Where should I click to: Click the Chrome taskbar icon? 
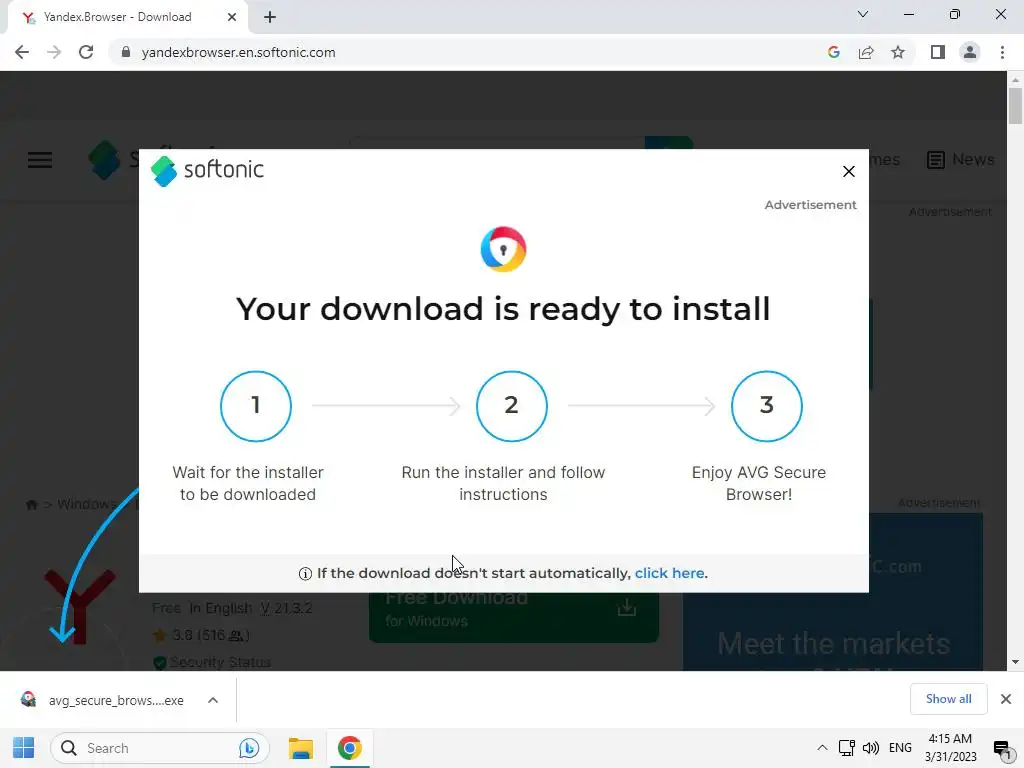349,748
